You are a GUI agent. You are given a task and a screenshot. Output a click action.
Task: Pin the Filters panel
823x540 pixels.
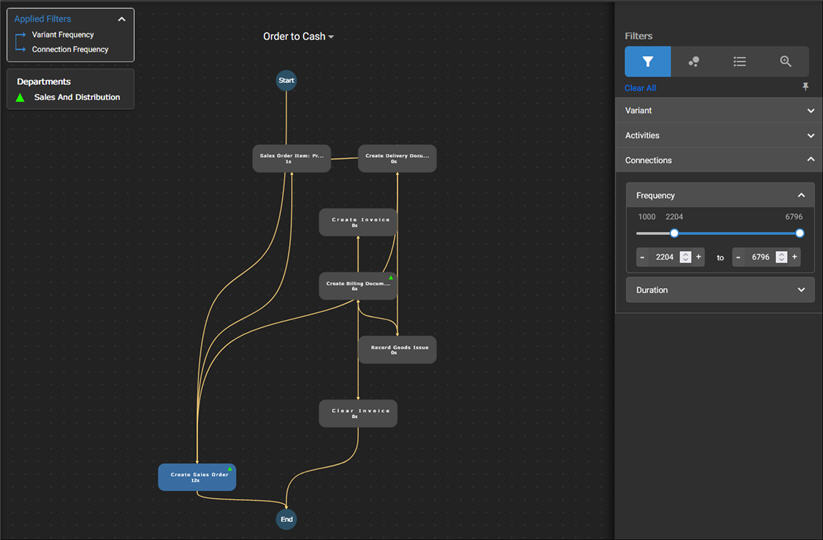pos(806,88)
